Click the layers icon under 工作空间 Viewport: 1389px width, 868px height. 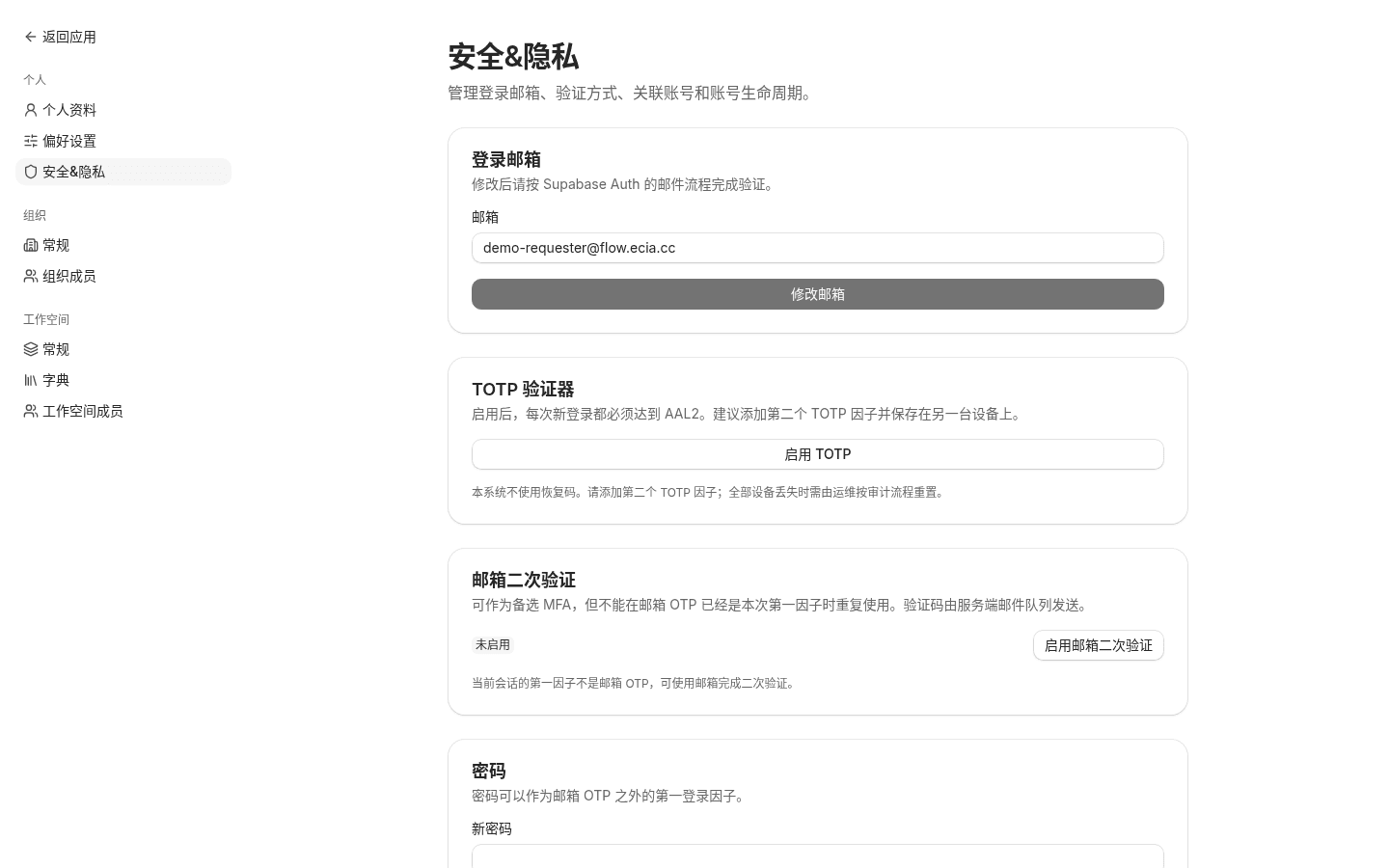pos(31,349)
